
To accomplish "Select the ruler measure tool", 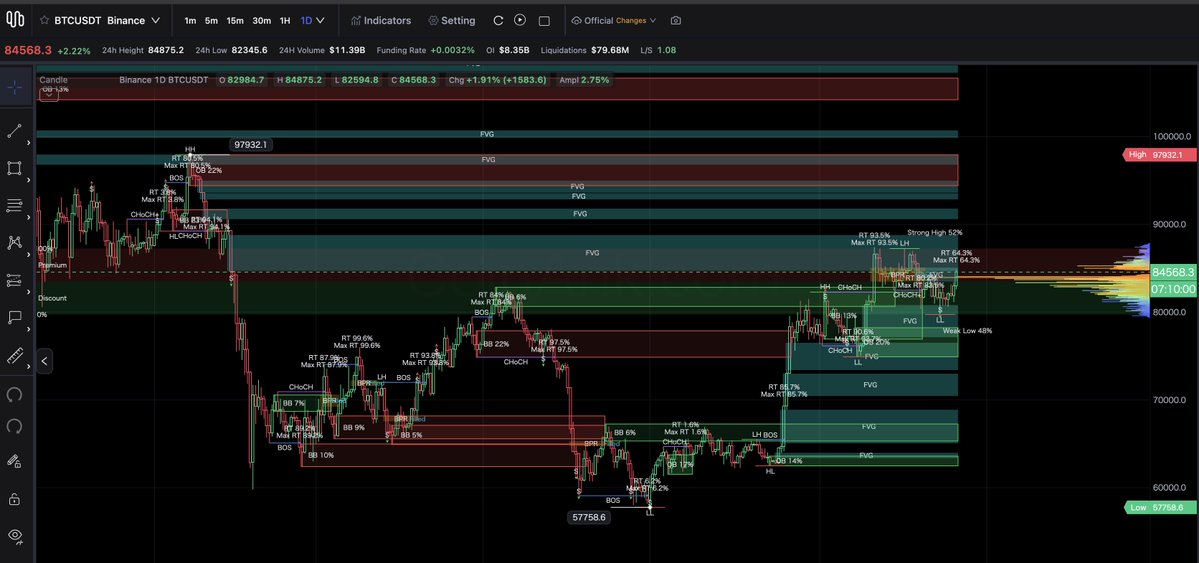I will click(14, 355).
